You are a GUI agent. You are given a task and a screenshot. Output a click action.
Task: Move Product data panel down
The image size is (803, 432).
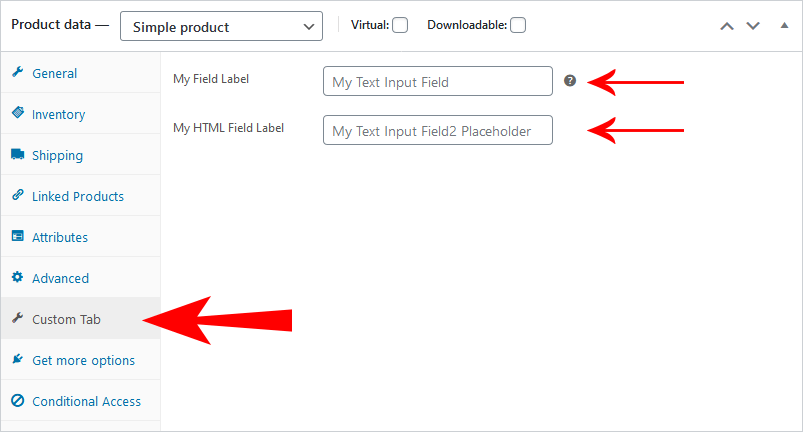coord(753,26)
